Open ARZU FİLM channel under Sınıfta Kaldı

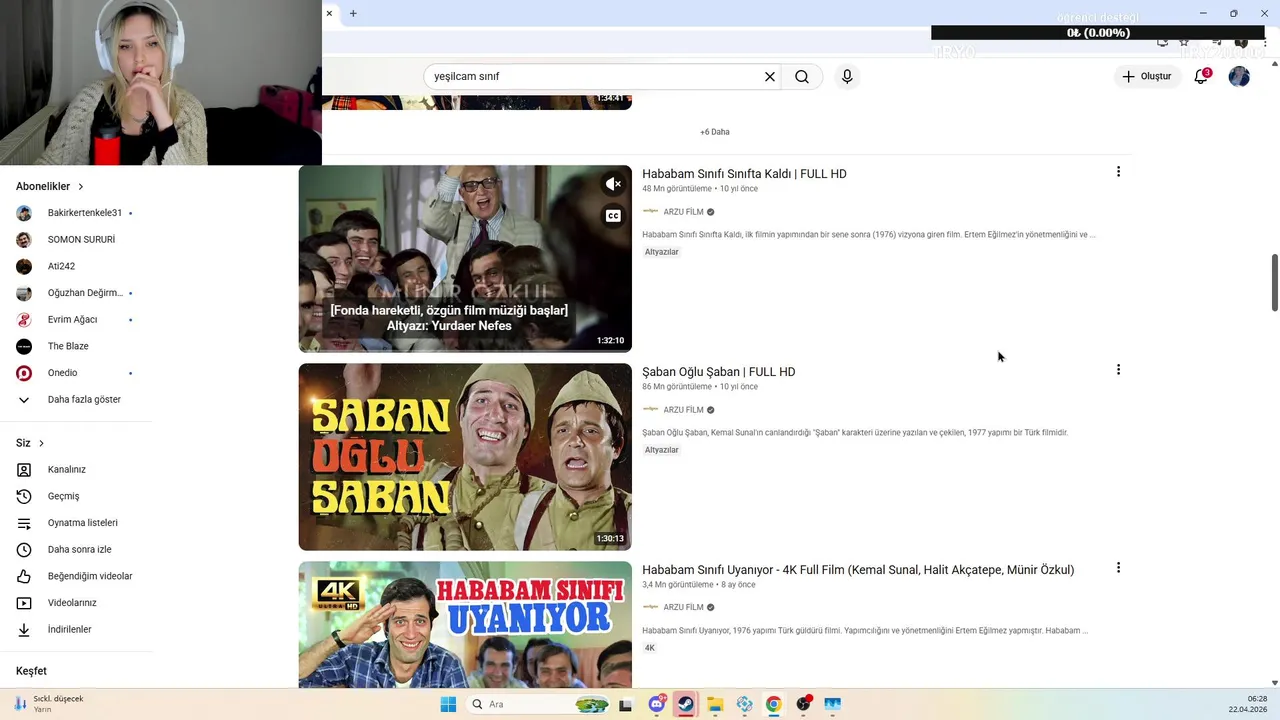click(x=683, y=212)
